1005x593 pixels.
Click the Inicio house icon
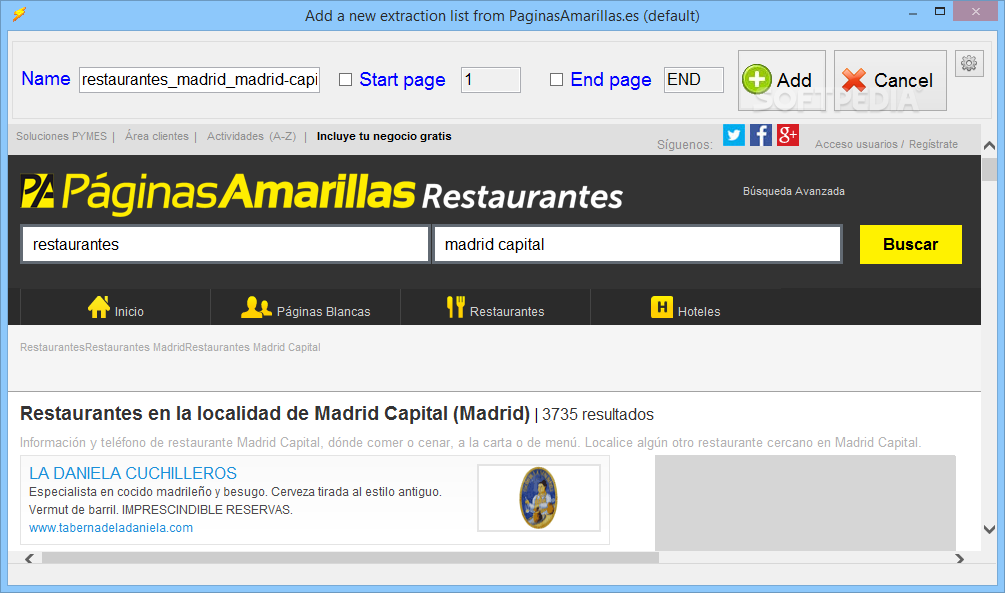(99, 307)
